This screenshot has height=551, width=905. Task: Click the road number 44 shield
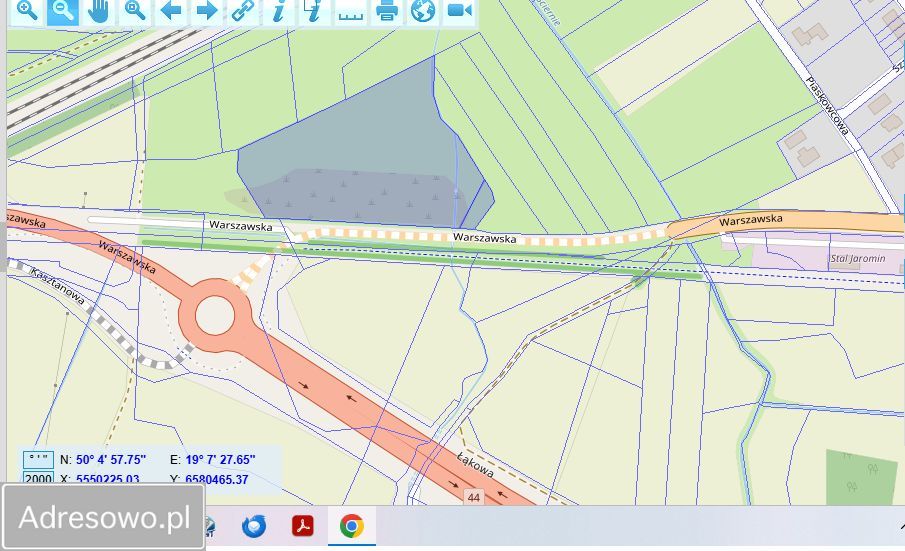coord(474,497)
